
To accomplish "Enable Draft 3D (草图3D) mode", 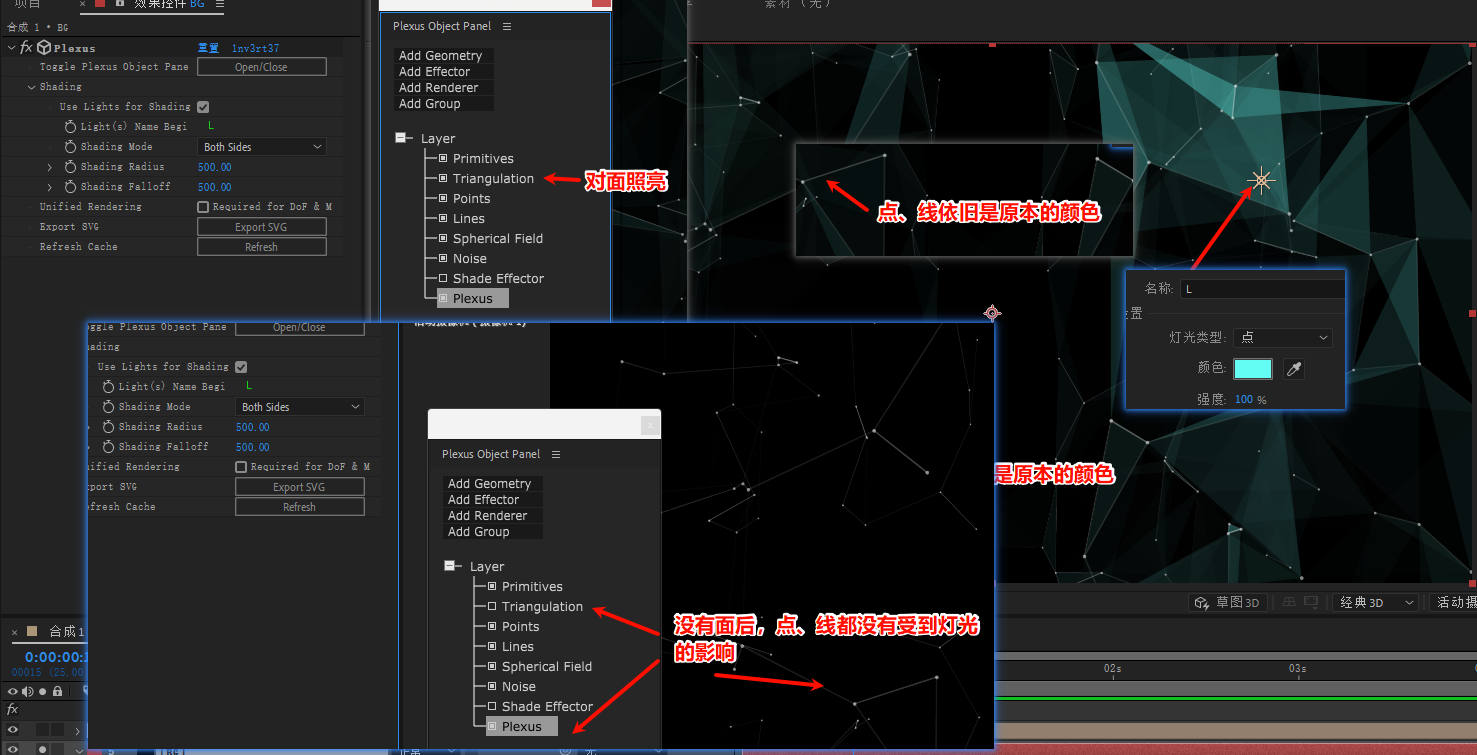I will (x=1229, y=602).
